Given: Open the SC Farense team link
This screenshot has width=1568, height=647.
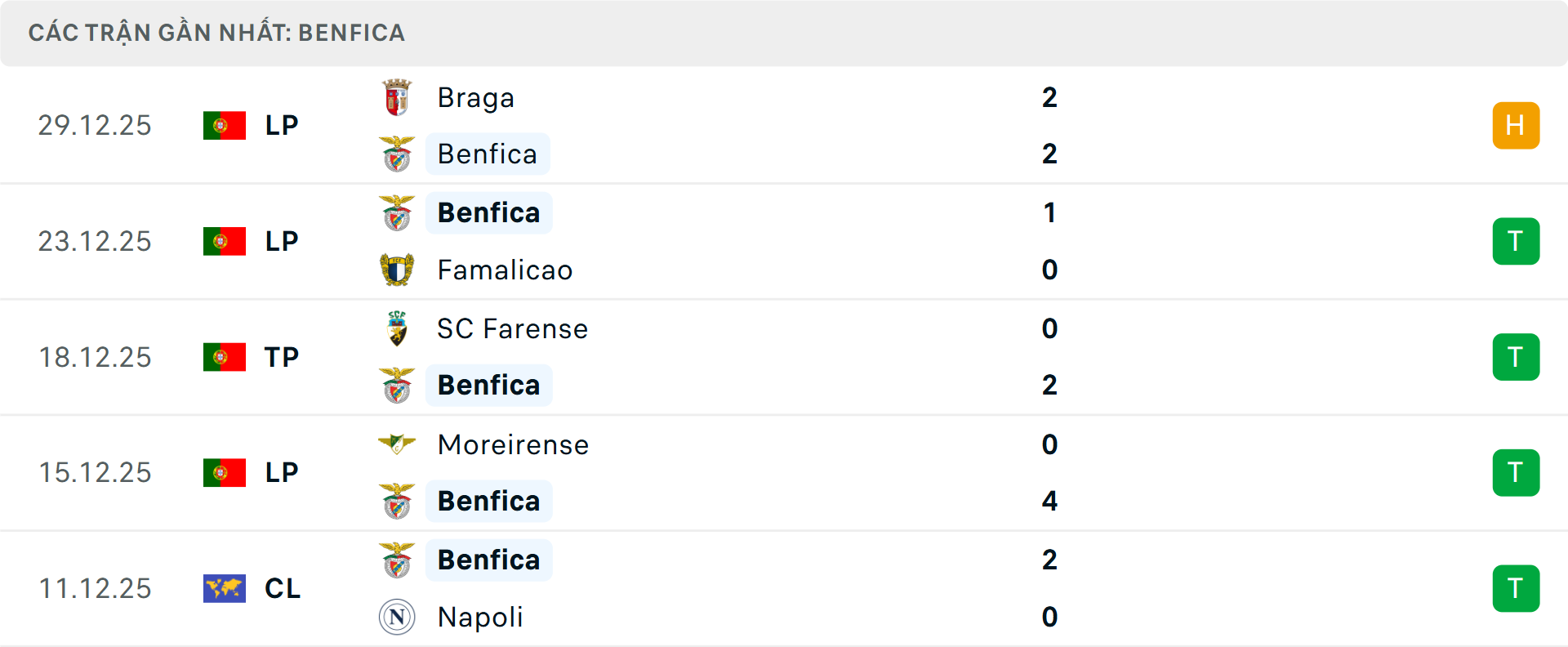Looking at the screenshot, I should point(512,328).
